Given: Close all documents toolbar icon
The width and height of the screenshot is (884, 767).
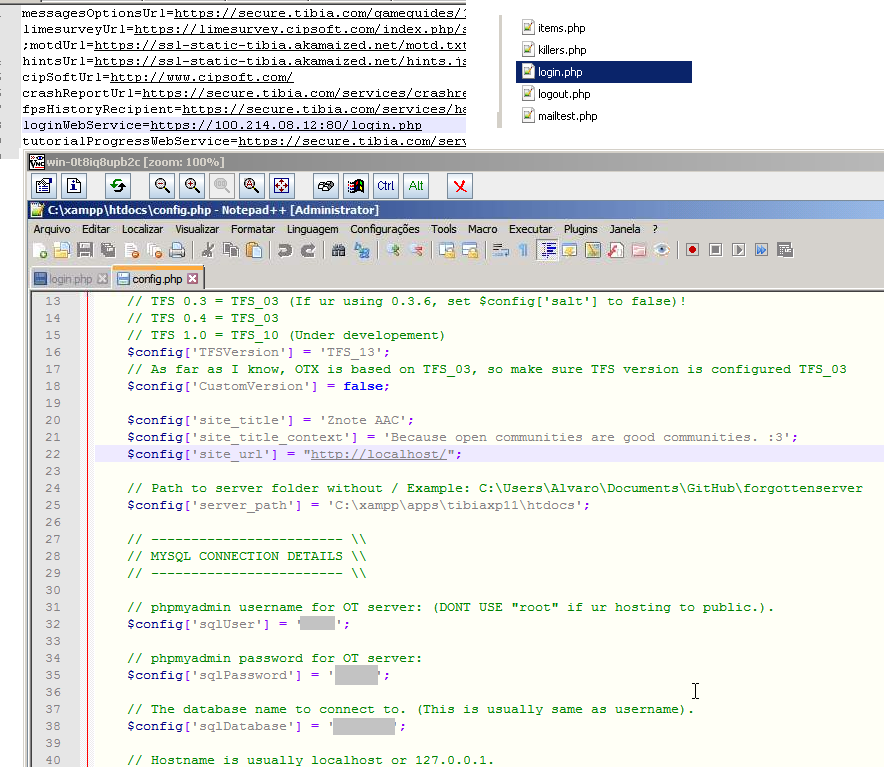Looking at the screenshot, I should click(154, 250).
